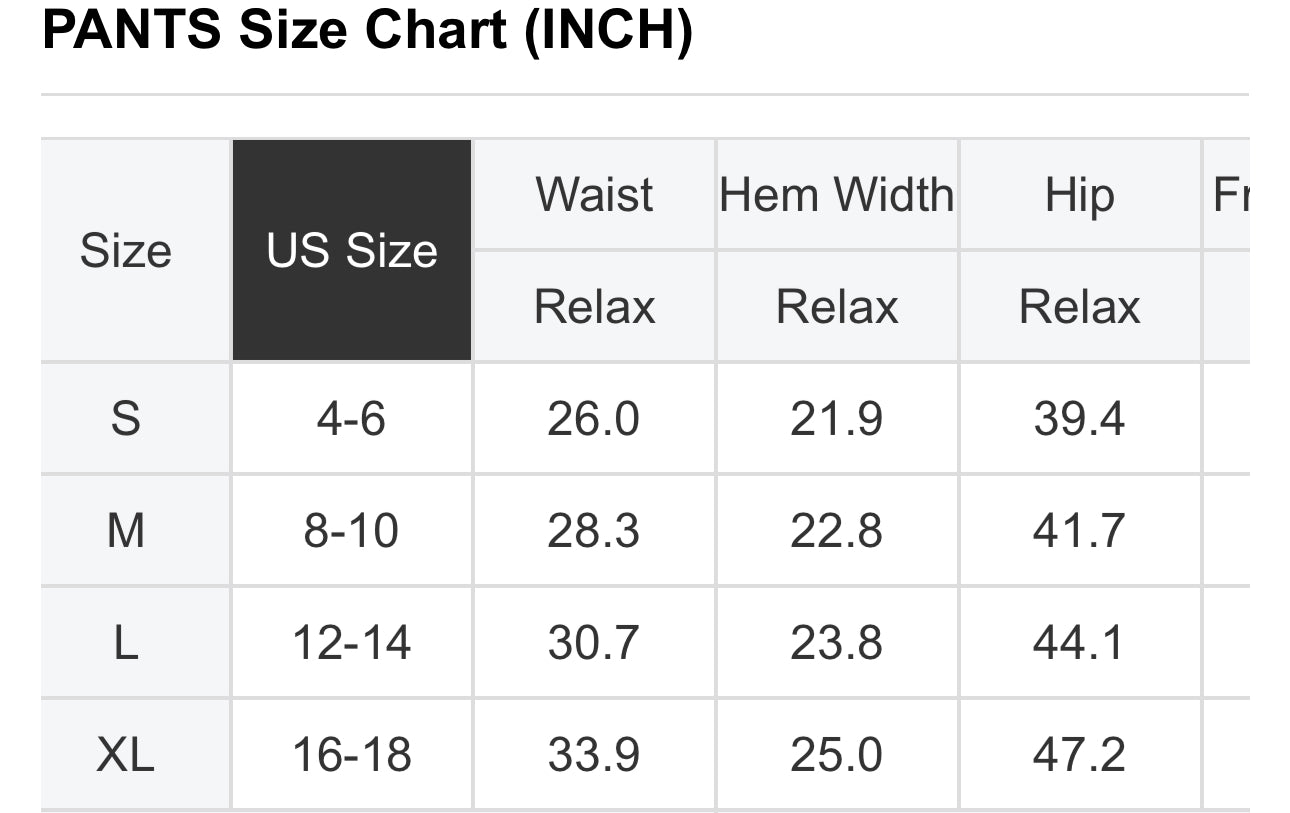1290x813 pixels.
Task: Click the Relax subheader under Waist
Action: (x=594, y=306)
